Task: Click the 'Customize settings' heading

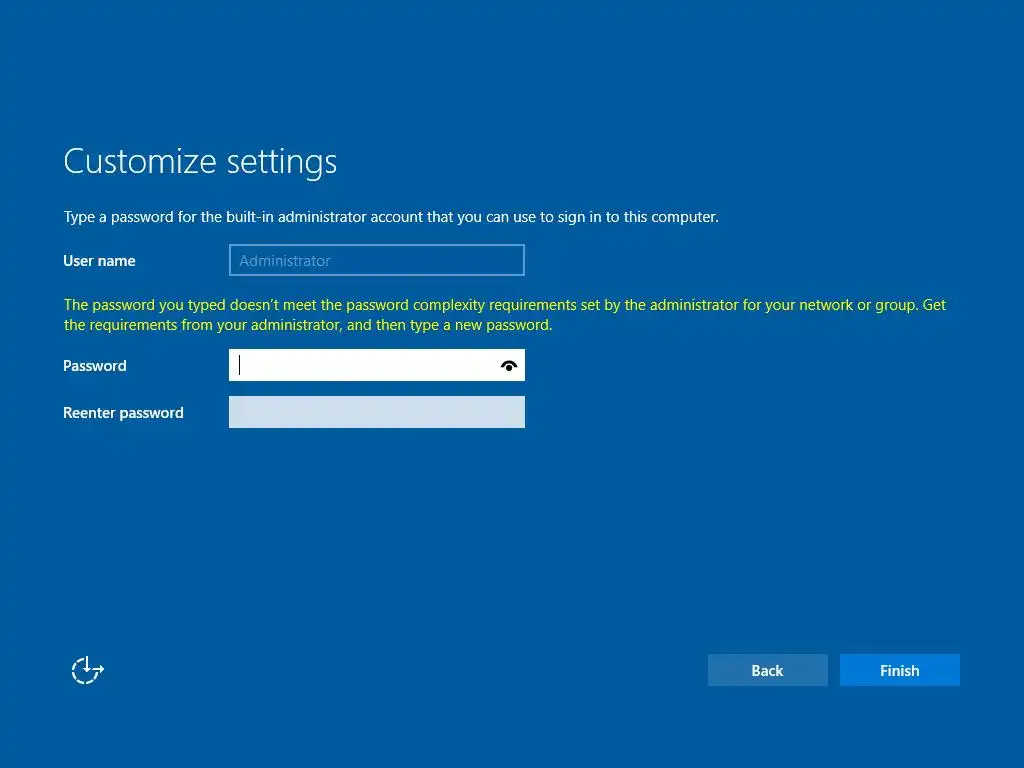Action: pos(200,161)
